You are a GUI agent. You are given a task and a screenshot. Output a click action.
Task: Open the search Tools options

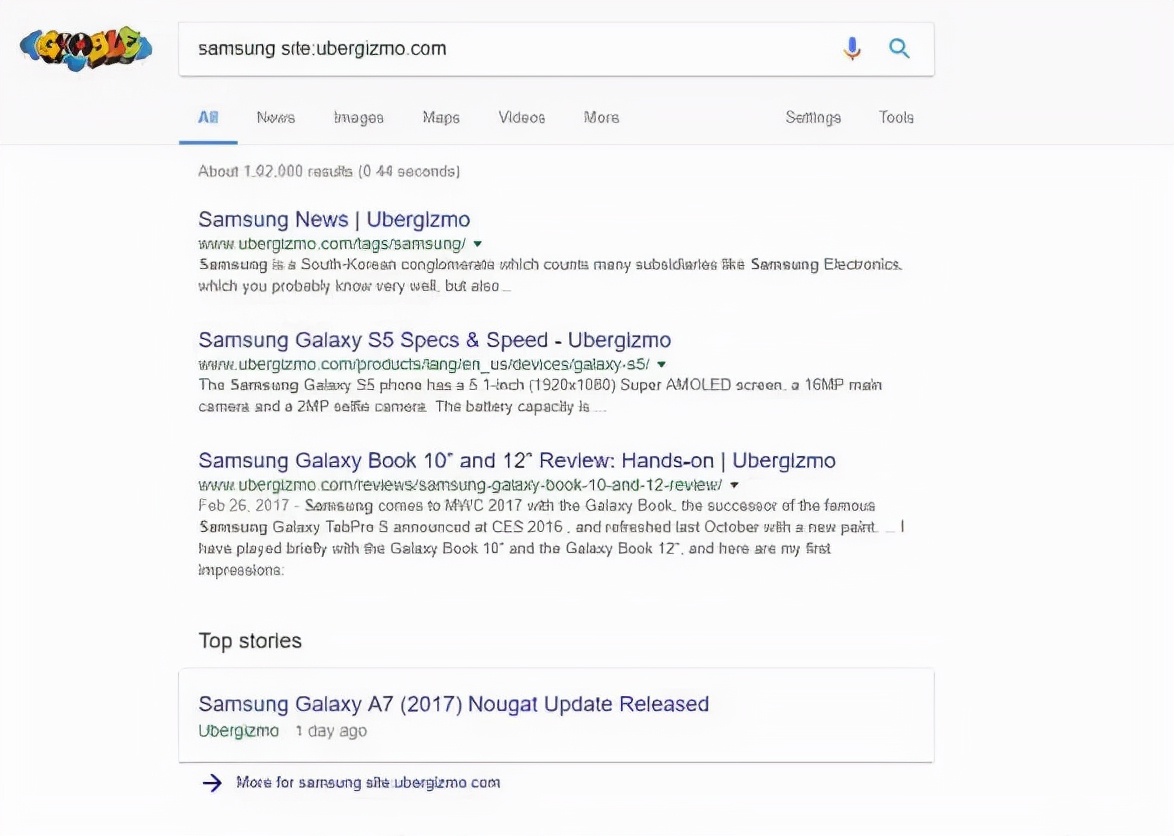(896, 118)
